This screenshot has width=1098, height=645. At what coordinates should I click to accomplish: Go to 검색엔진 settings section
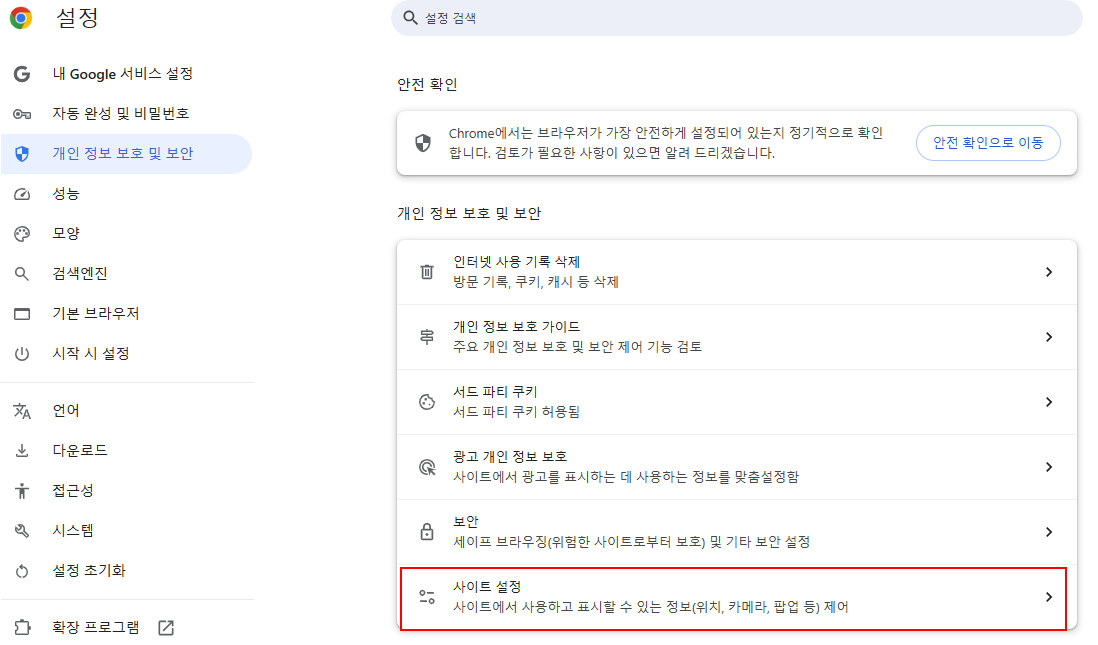pos(80,274)
